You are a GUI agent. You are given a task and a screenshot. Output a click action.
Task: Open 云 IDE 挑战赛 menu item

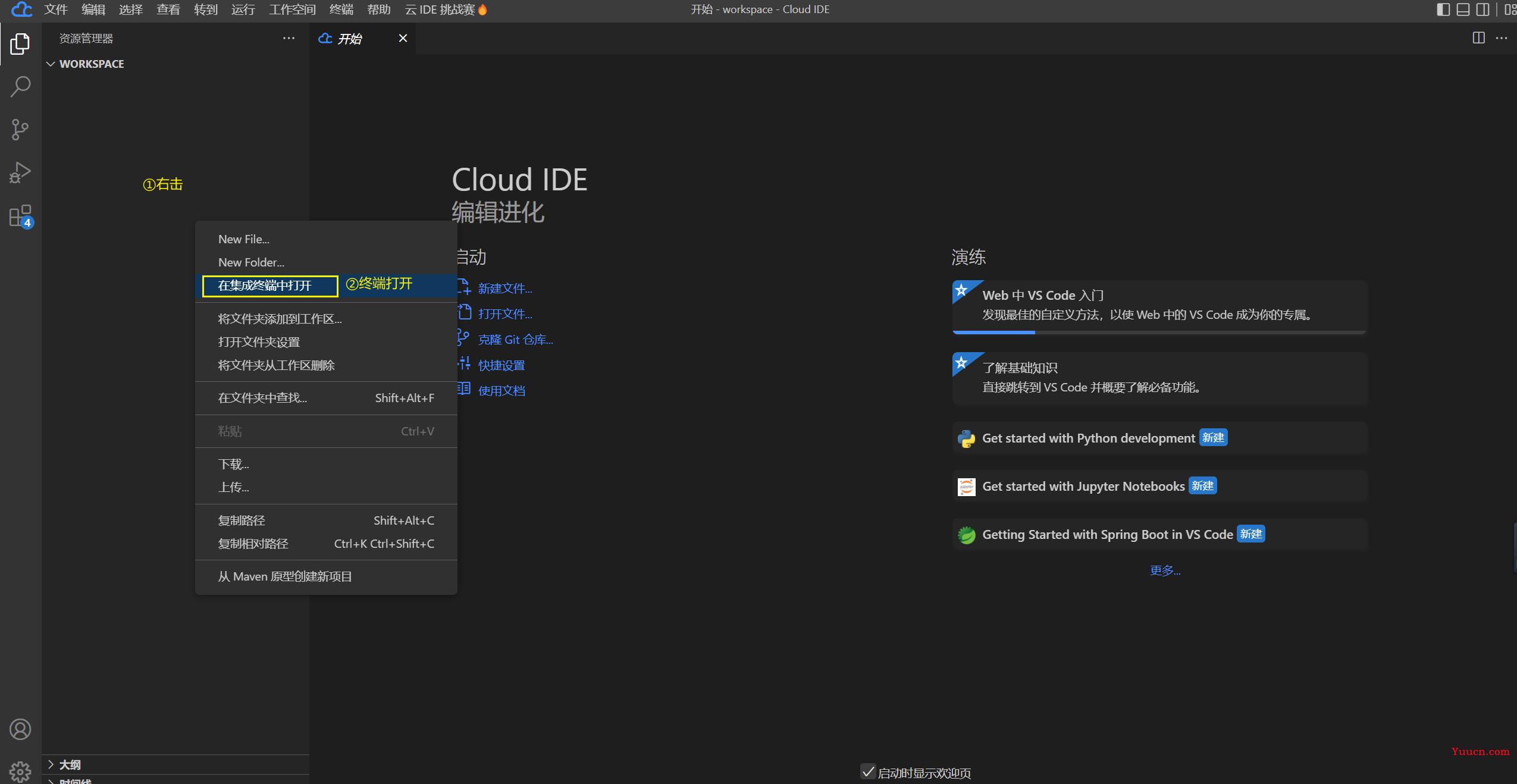click(x=446, y=10)
